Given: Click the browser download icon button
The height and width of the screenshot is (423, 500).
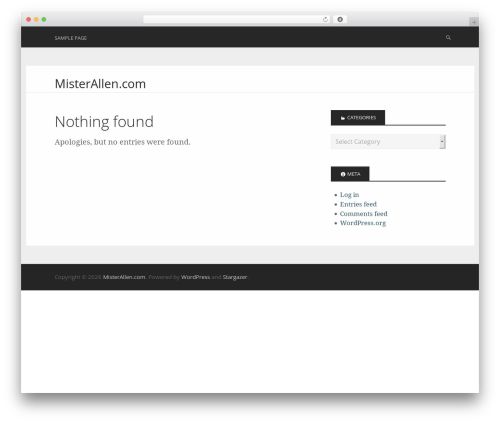Looking at the screenshot, I should pyautogui.click(x=340, y=20).
